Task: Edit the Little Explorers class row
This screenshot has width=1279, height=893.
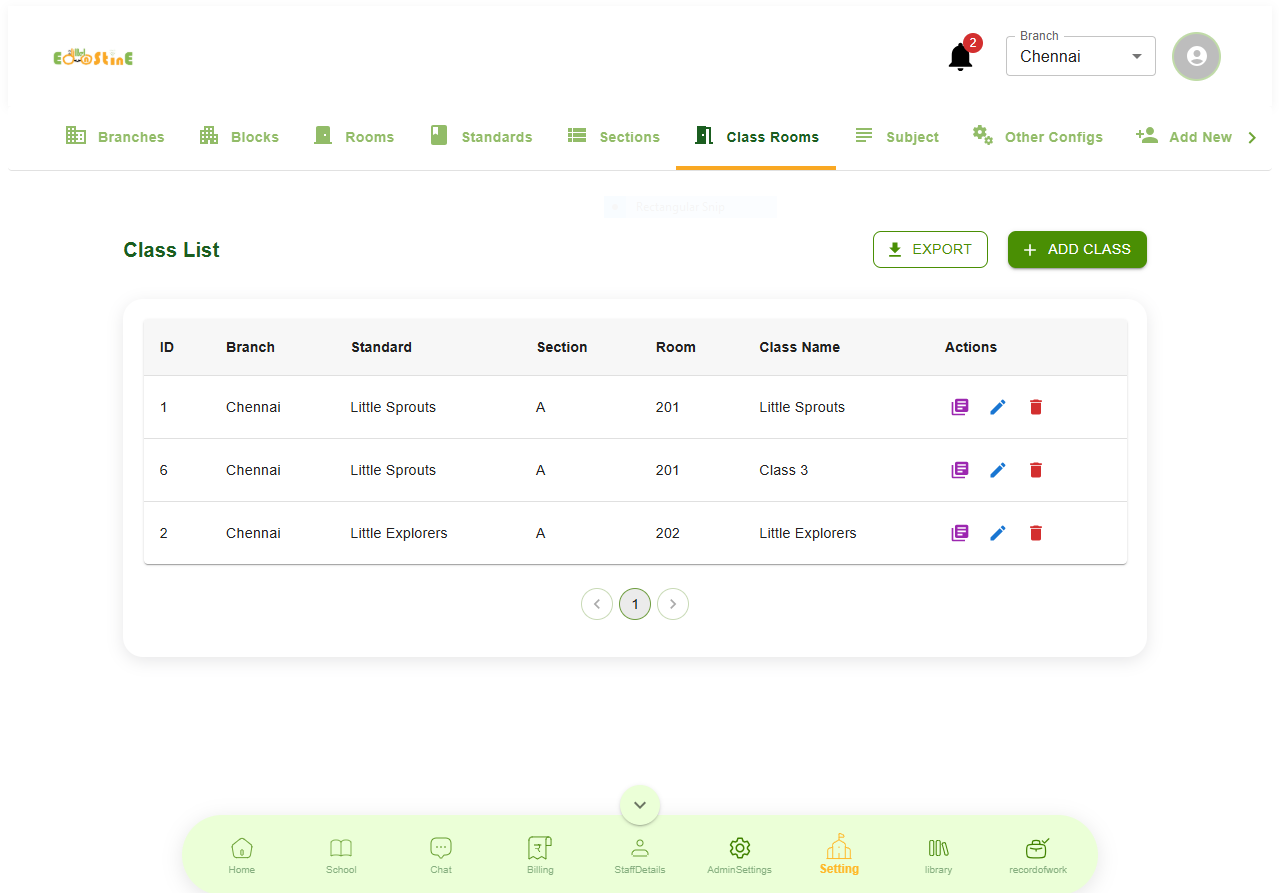Action: click(x=997, y=533)
